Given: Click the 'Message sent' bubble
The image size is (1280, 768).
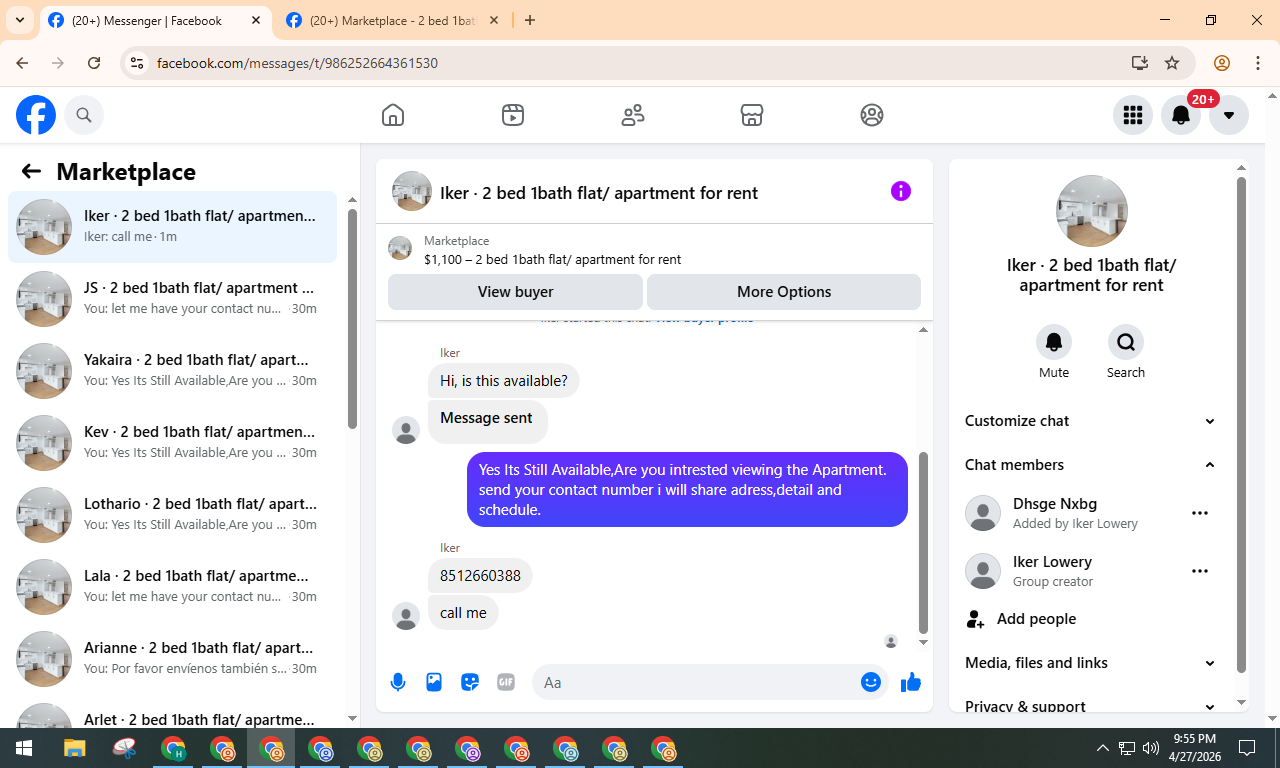Looking at the screenshot, I should click(x=487, y=421).
